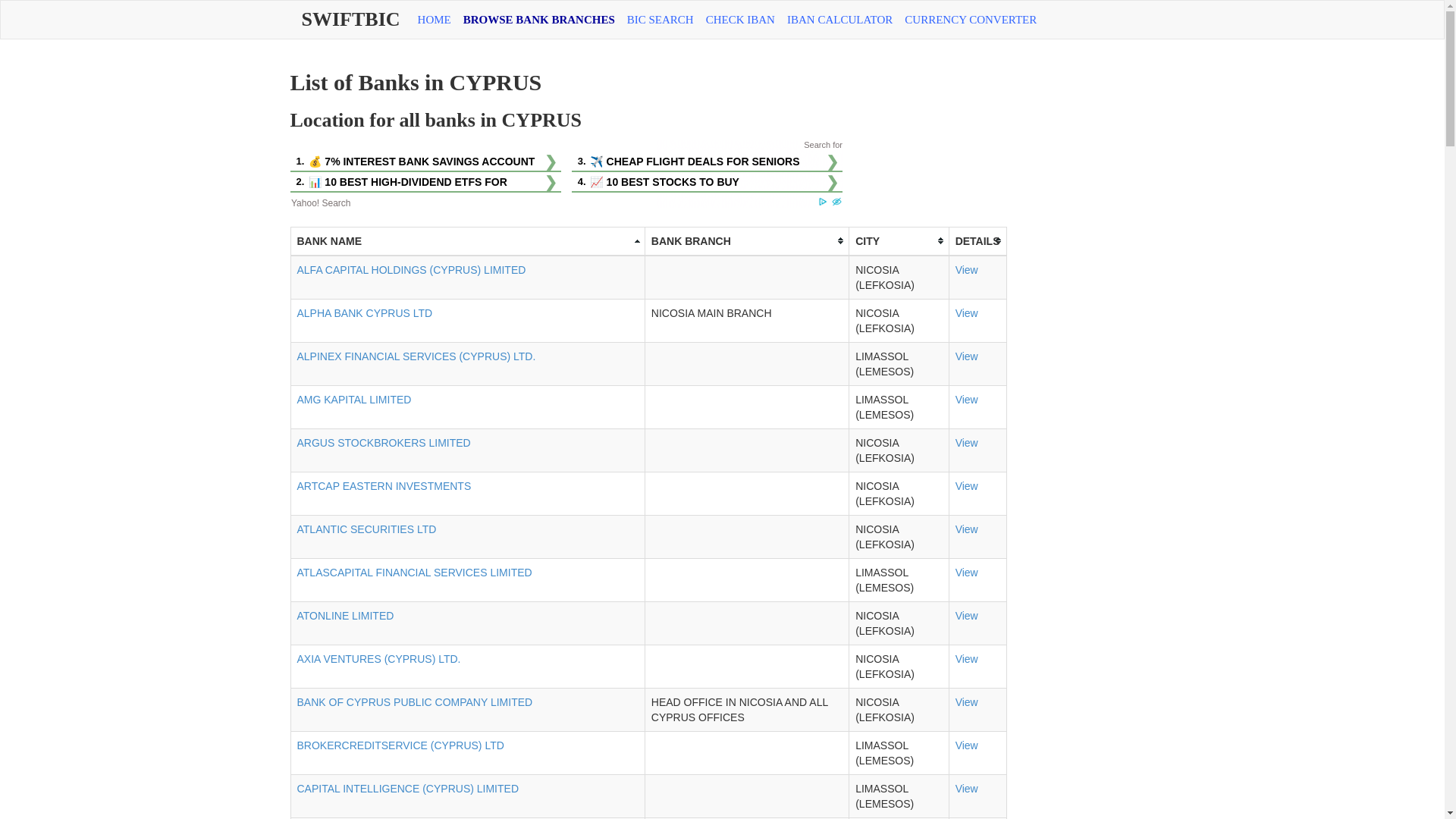Screen dimensions: 1456x819
Task: Click chevron on cheap flight deals ad
Action: tap(832, 162)
